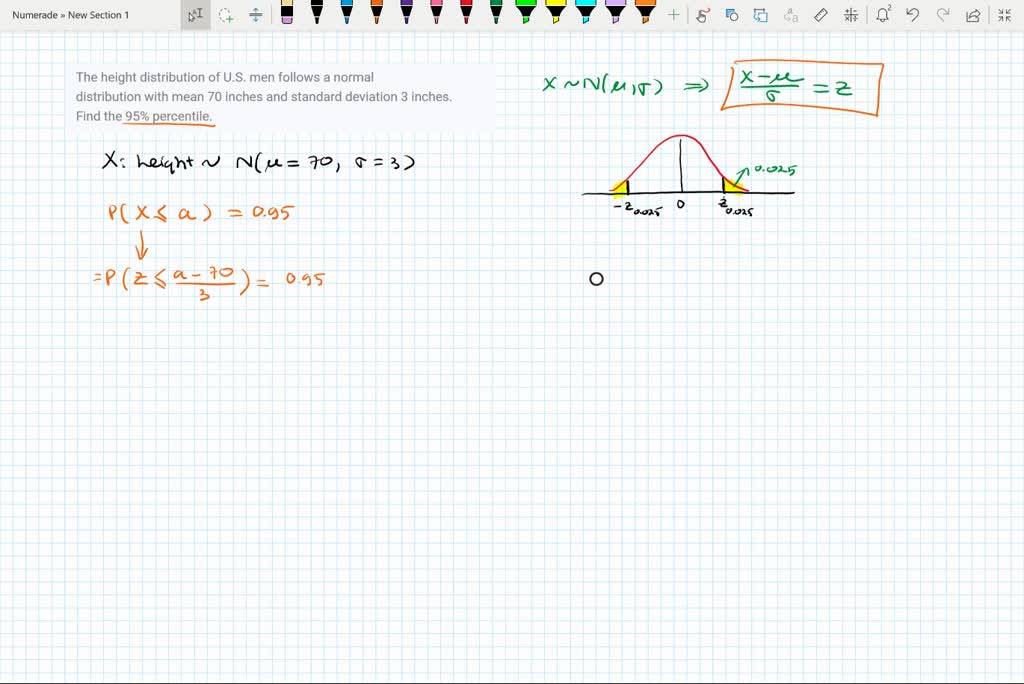Choose the yellow highlighter
Screen dimensions: 1024x684
[556, 13]
